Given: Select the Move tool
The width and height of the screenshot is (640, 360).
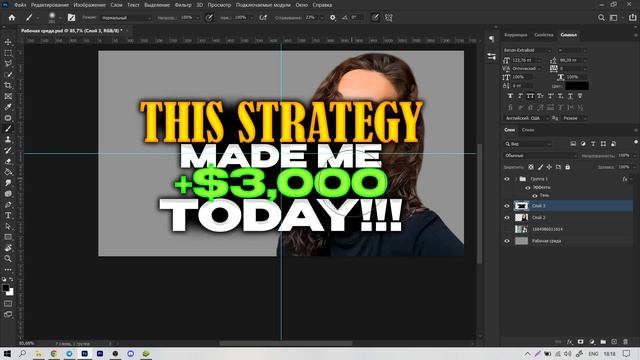Looking at the screenshot, I should click(8, 42).
